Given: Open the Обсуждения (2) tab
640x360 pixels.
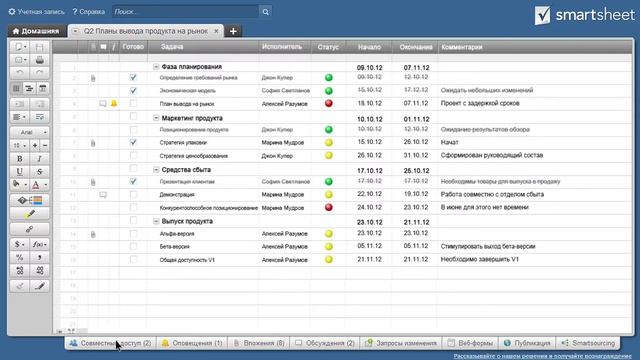Looking at the screenshot, I should (x=325, y=343).
